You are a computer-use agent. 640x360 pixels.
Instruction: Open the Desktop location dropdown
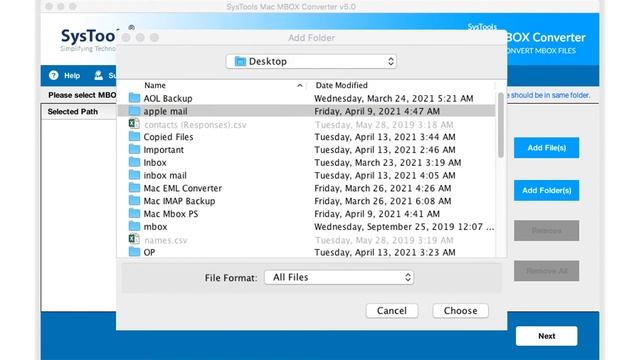pos(311,61)
